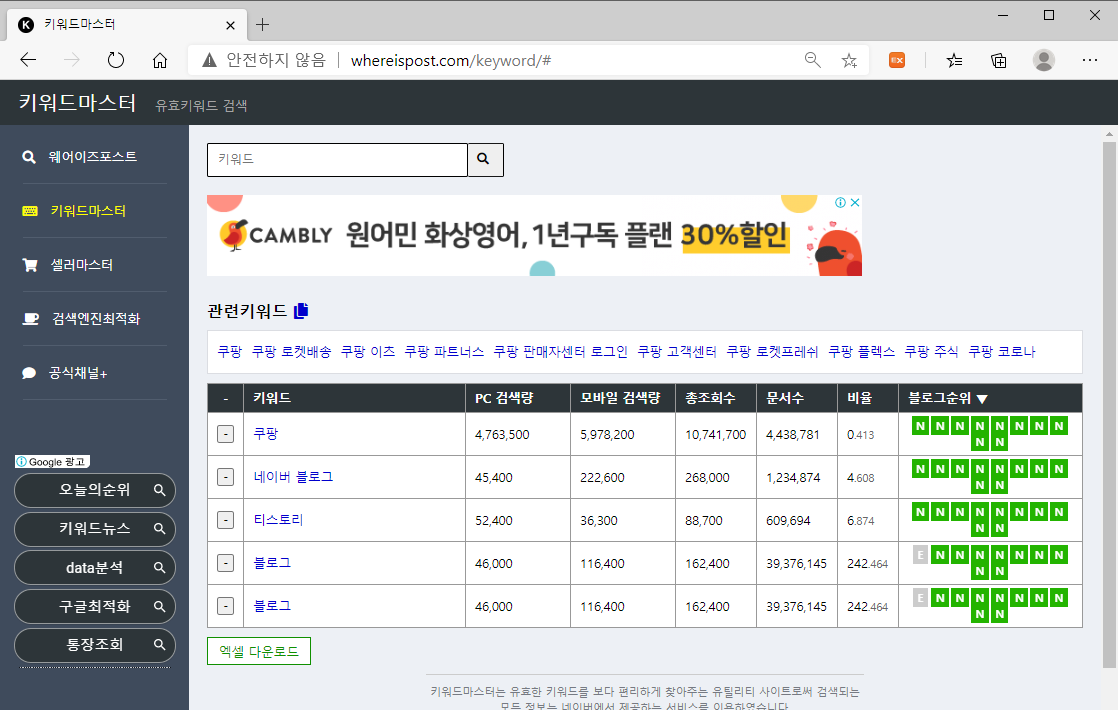This screenshot has width=1118, height=710.
Task: Close the 키워드마스터 tab
Action: [x=230, y=26]
